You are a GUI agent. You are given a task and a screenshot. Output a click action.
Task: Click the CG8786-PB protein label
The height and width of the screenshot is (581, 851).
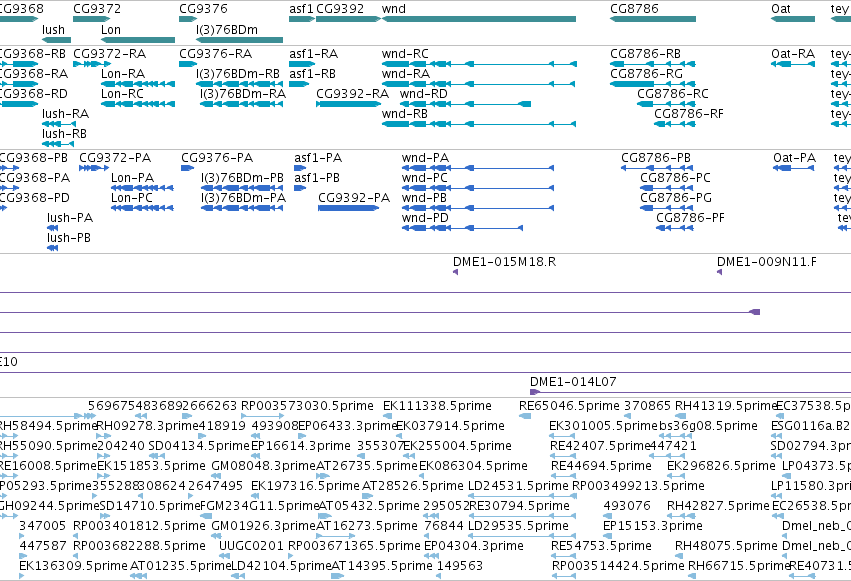point(656,158)
